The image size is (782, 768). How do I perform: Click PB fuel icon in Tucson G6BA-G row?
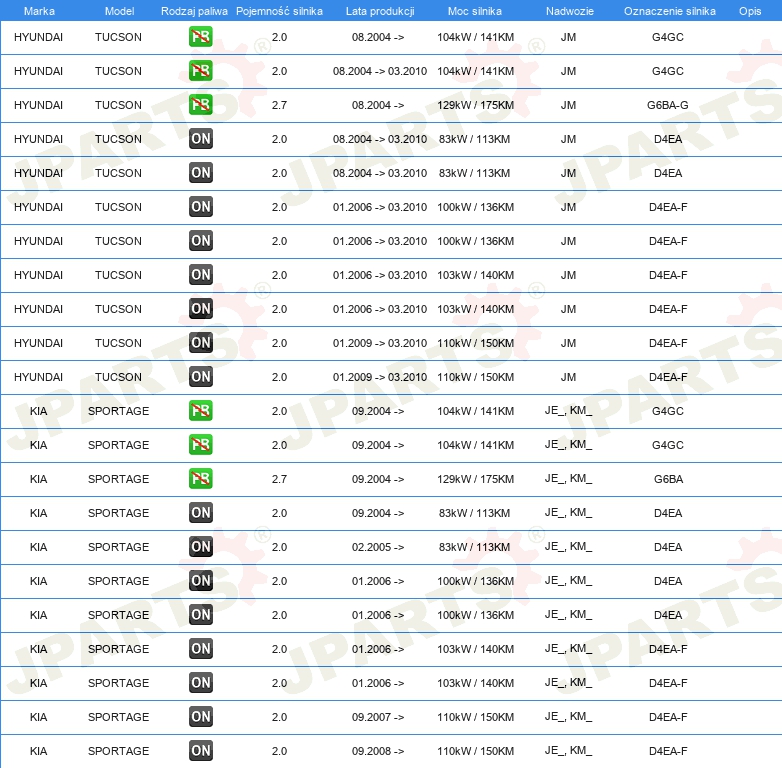tap(200, 105)
